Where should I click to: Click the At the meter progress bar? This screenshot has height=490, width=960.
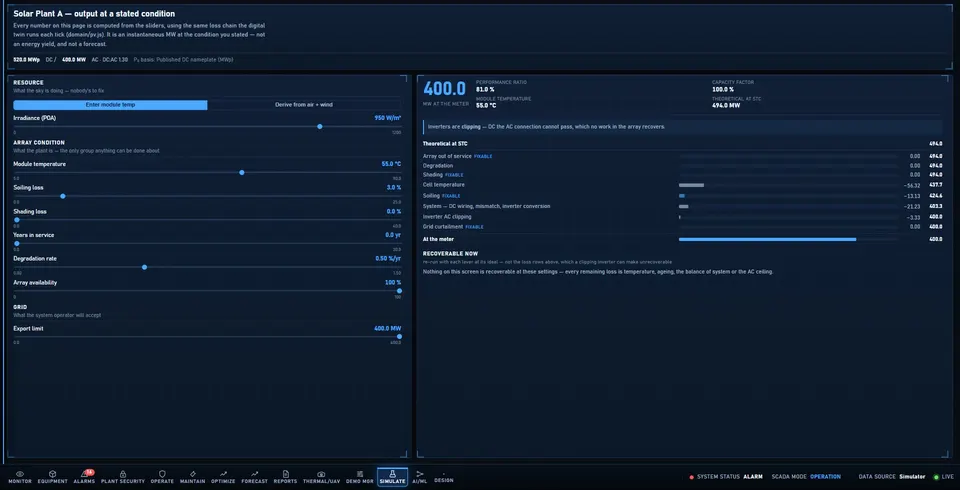tap(788, 239)
